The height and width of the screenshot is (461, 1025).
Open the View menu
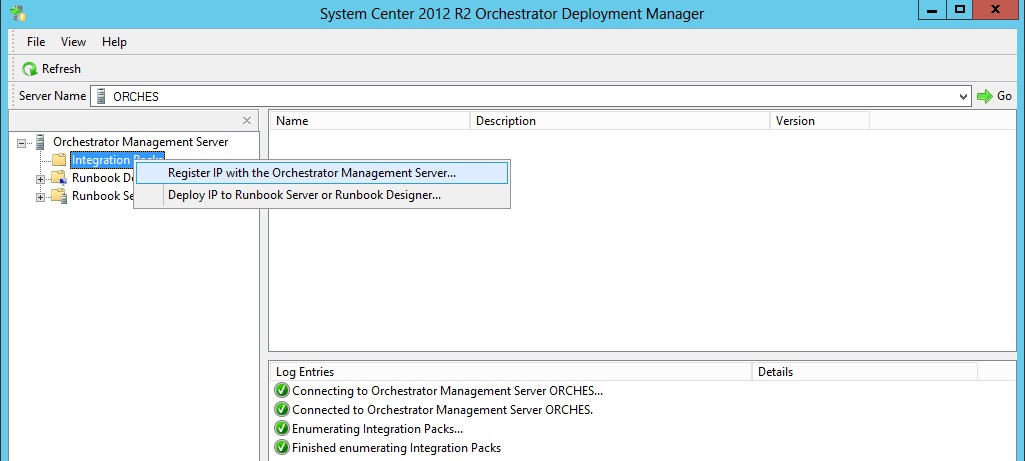73,42
